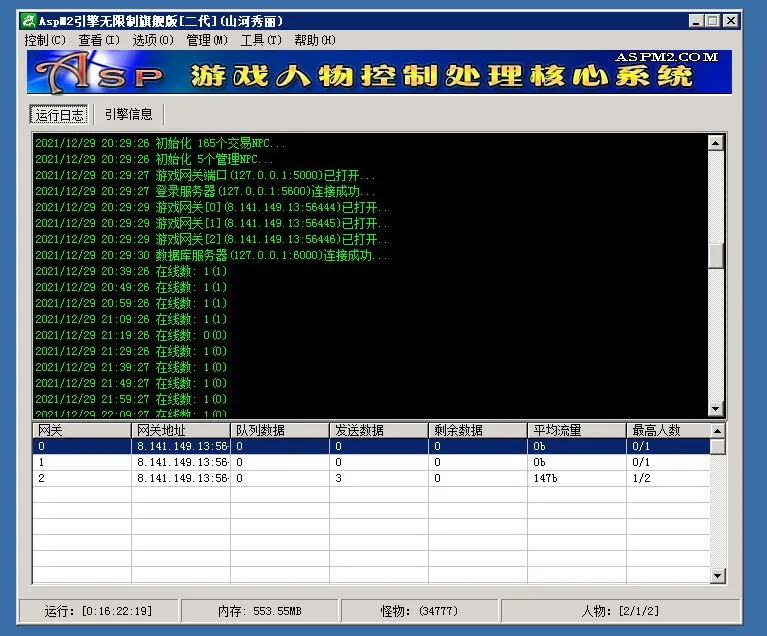Click log line 初始化 5个管理NPC
Screen dimensions: 767x636
(x=154, y=159)
